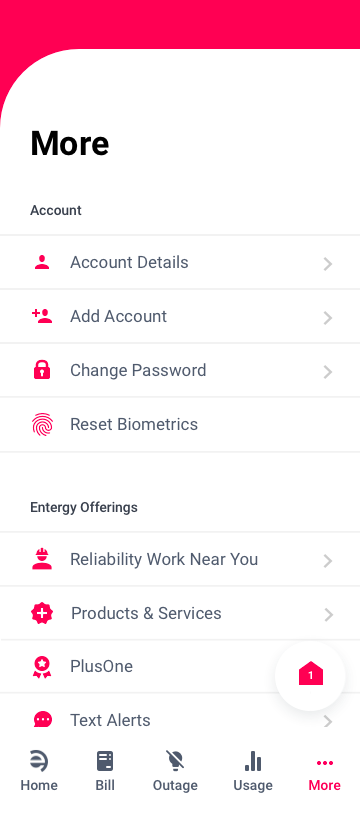The height and width of the screenshot is (814, 360).
Task: Expand Account Details with its chevron
Action: [328, 264]
